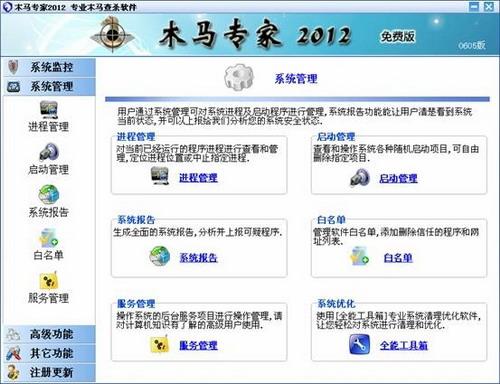Image resolution: width=500 pixels, height=384 pixels.
Task: Open 系统报告 globe icon in sidebar
Action: pos(49,194)
